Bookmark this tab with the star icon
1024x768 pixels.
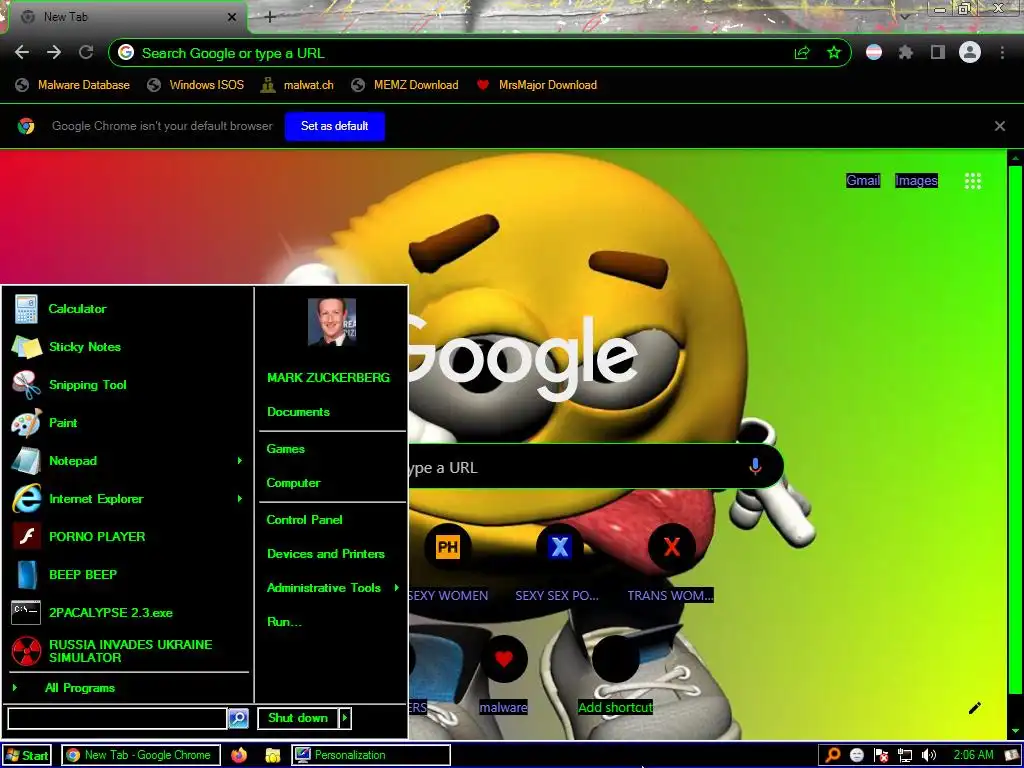[834, 53]
